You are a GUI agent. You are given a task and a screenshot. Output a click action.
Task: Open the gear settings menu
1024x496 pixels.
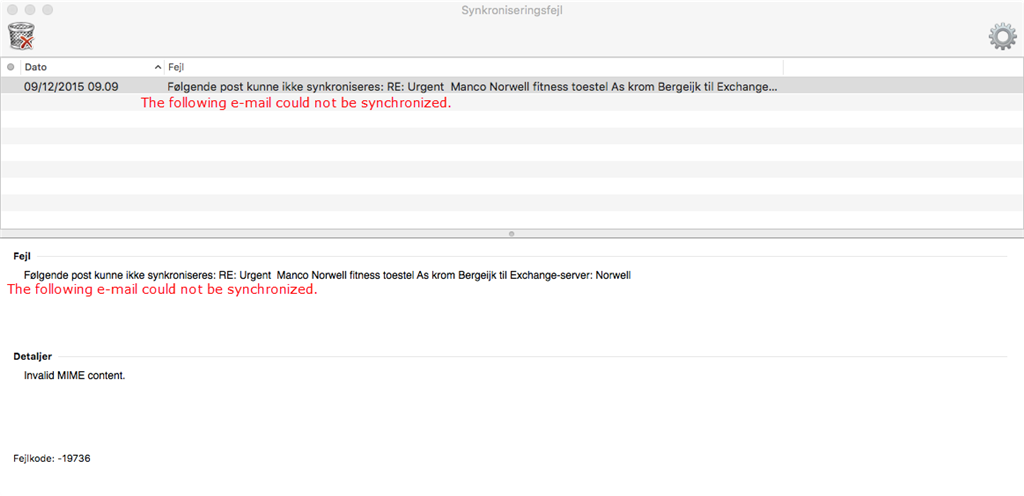1002,37
